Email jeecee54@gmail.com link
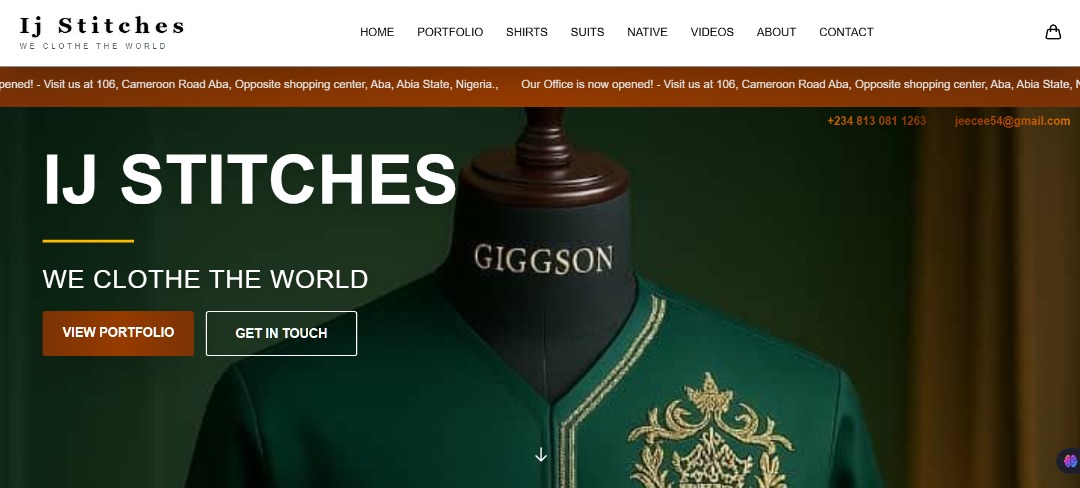The image size is (1080, 488). point(1012,121)
